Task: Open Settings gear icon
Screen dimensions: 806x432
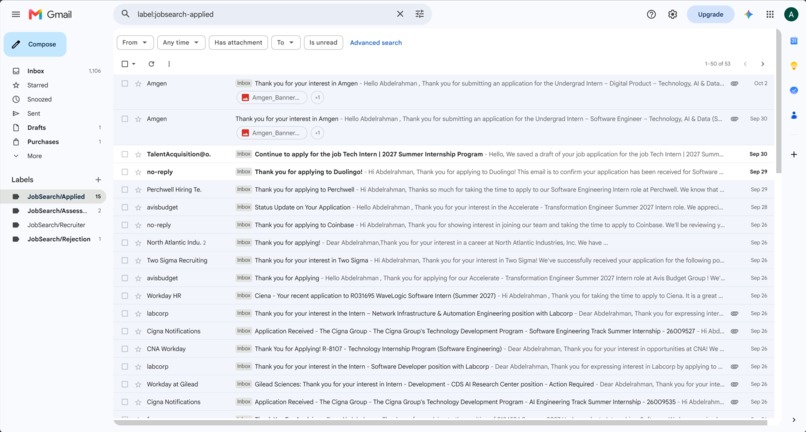Action: point(672,14)
